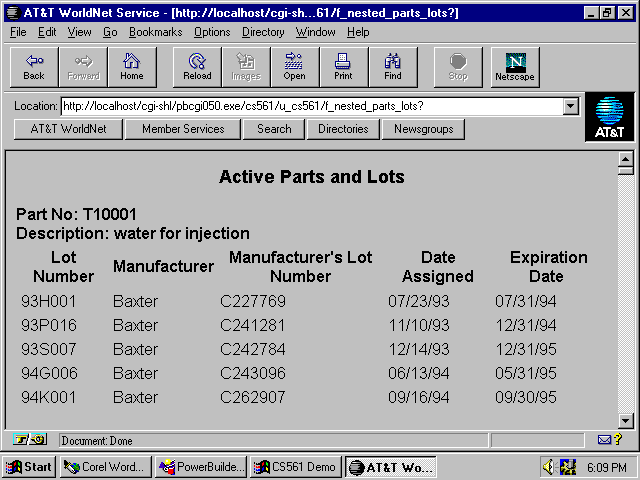
Task: Click the AT&T Wo... taskbar item
Action: point(391,467)
